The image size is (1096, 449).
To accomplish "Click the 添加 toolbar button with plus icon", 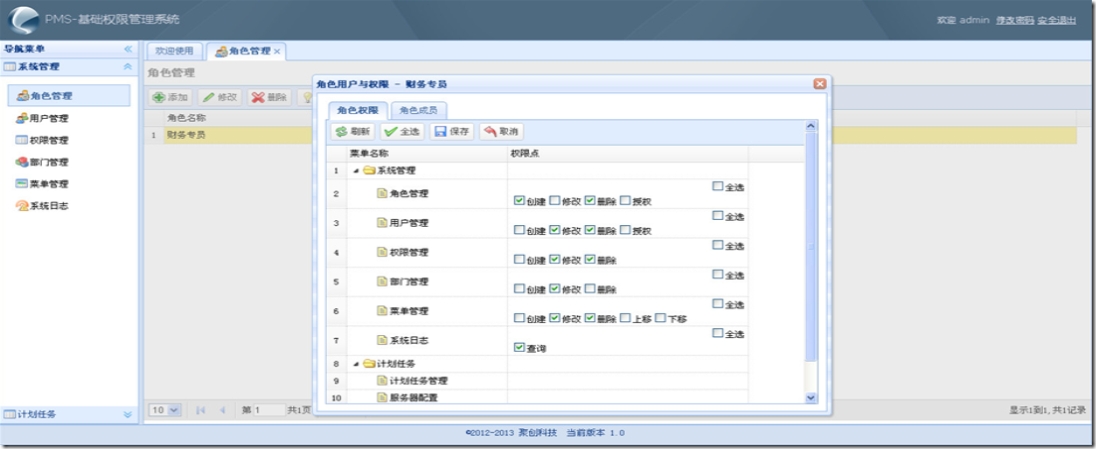I will click(x=171, y=97).
